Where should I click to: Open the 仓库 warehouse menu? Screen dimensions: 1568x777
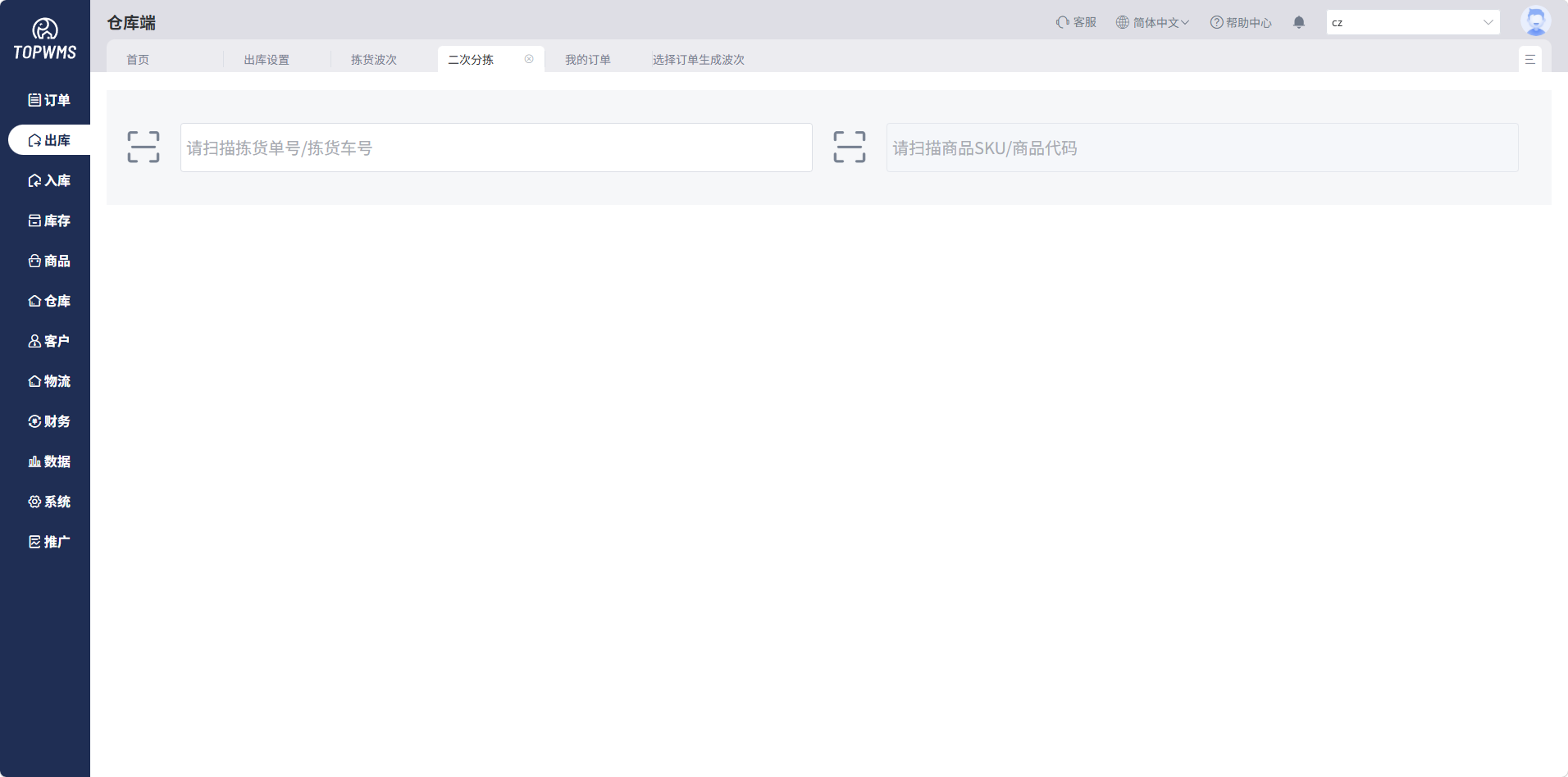49,301
